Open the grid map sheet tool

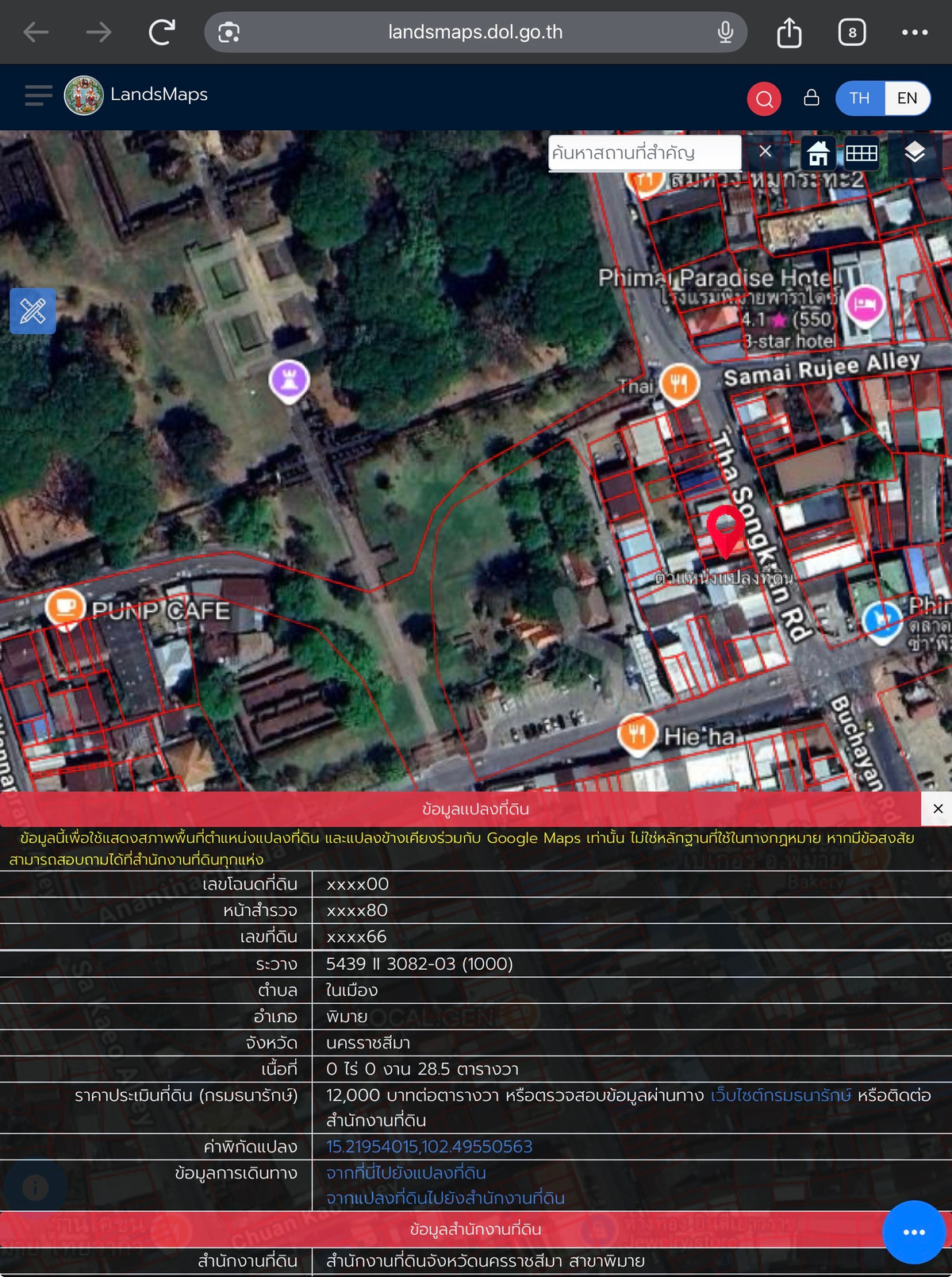[x=861, y=152]
